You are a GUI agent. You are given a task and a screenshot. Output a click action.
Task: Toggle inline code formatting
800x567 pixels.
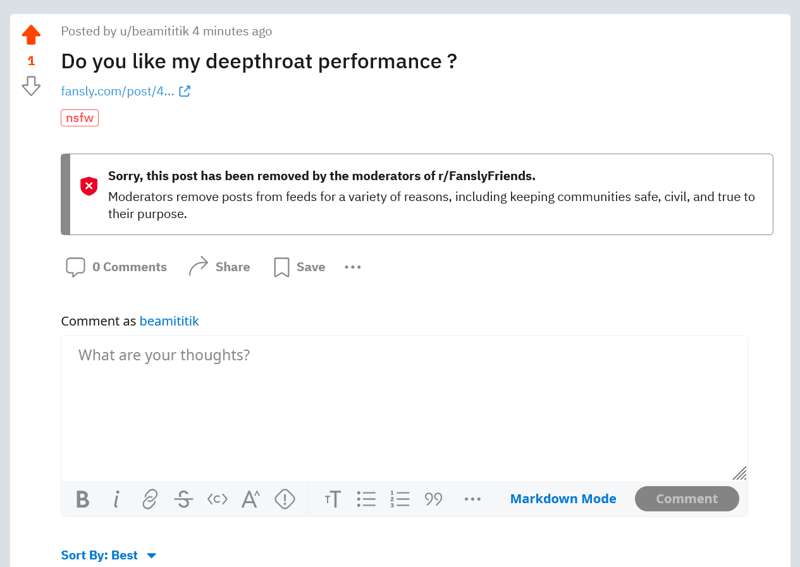[x=217, y=499]
